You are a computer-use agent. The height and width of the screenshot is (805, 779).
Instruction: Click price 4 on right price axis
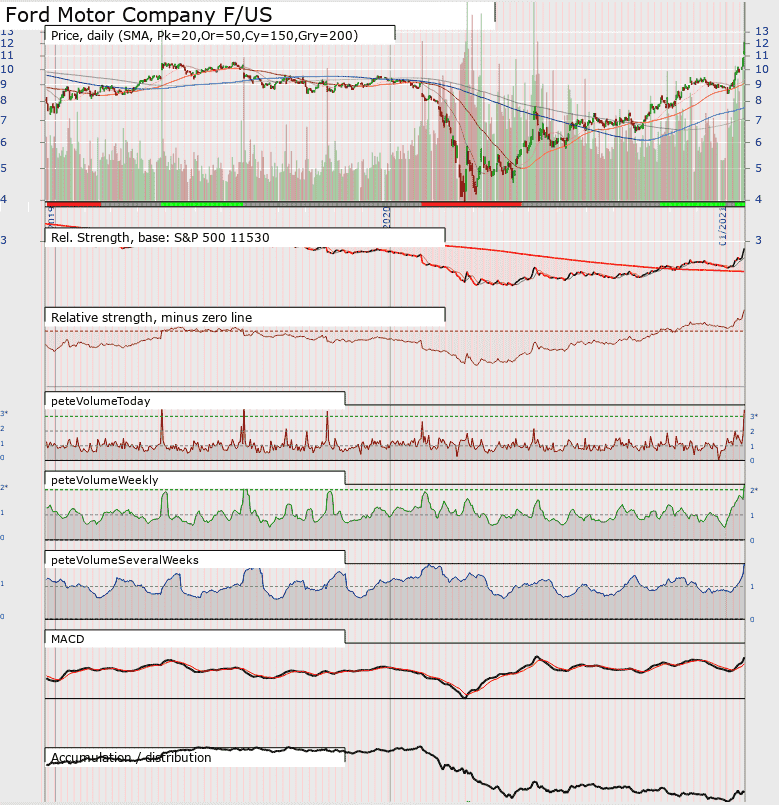point(758,199)
